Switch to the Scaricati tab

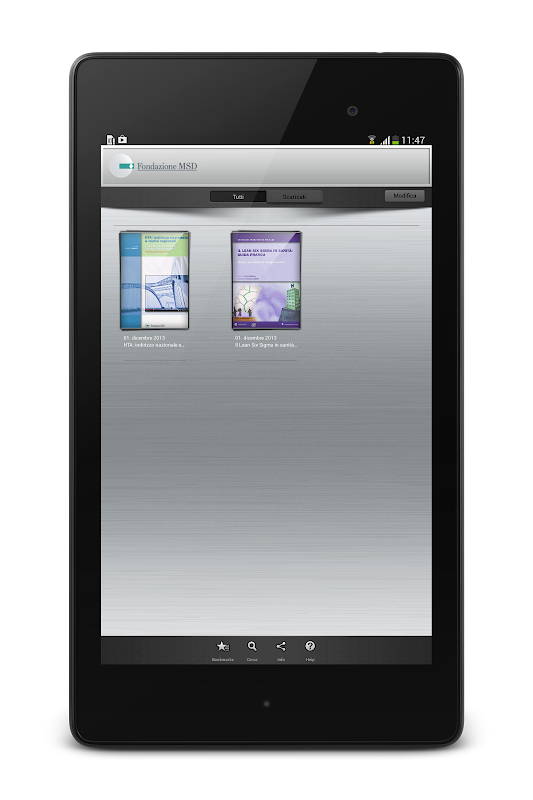(294, 196)
